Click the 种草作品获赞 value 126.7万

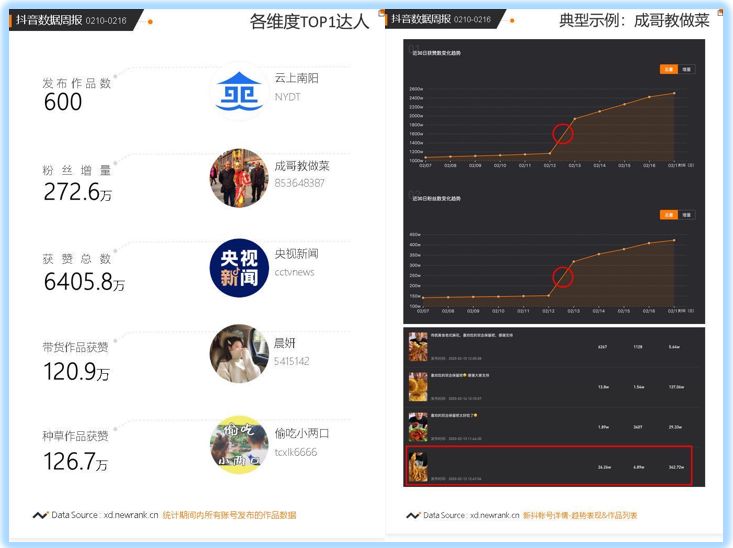point(76,461)
